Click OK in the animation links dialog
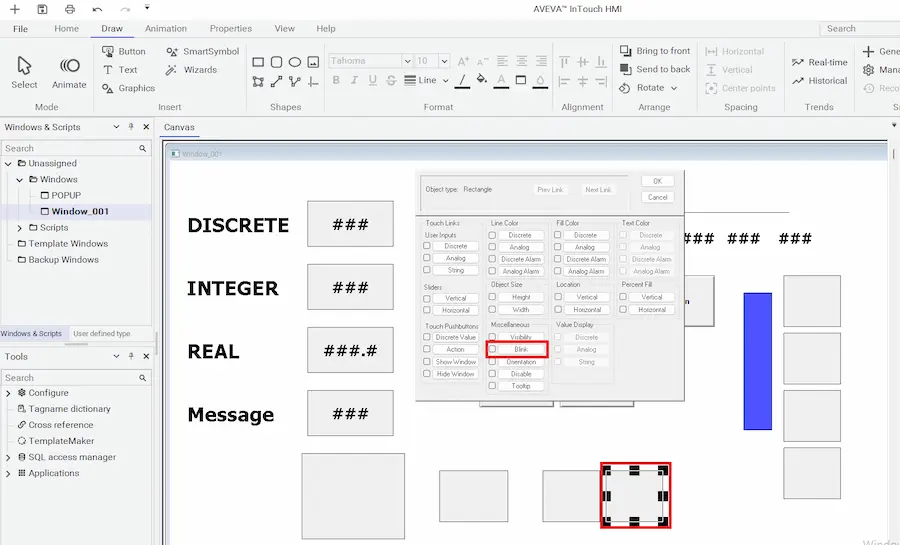900x545 pixels. (658, 181)
